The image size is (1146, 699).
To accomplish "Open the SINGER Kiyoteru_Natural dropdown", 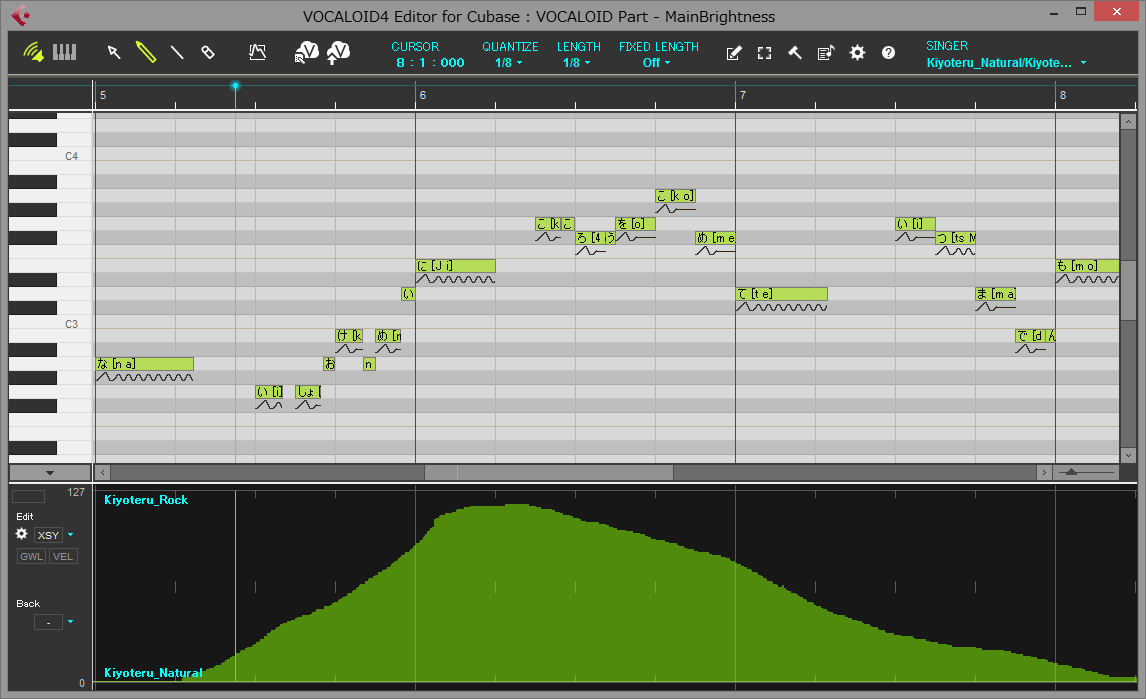I will (x=1006, y=63).
